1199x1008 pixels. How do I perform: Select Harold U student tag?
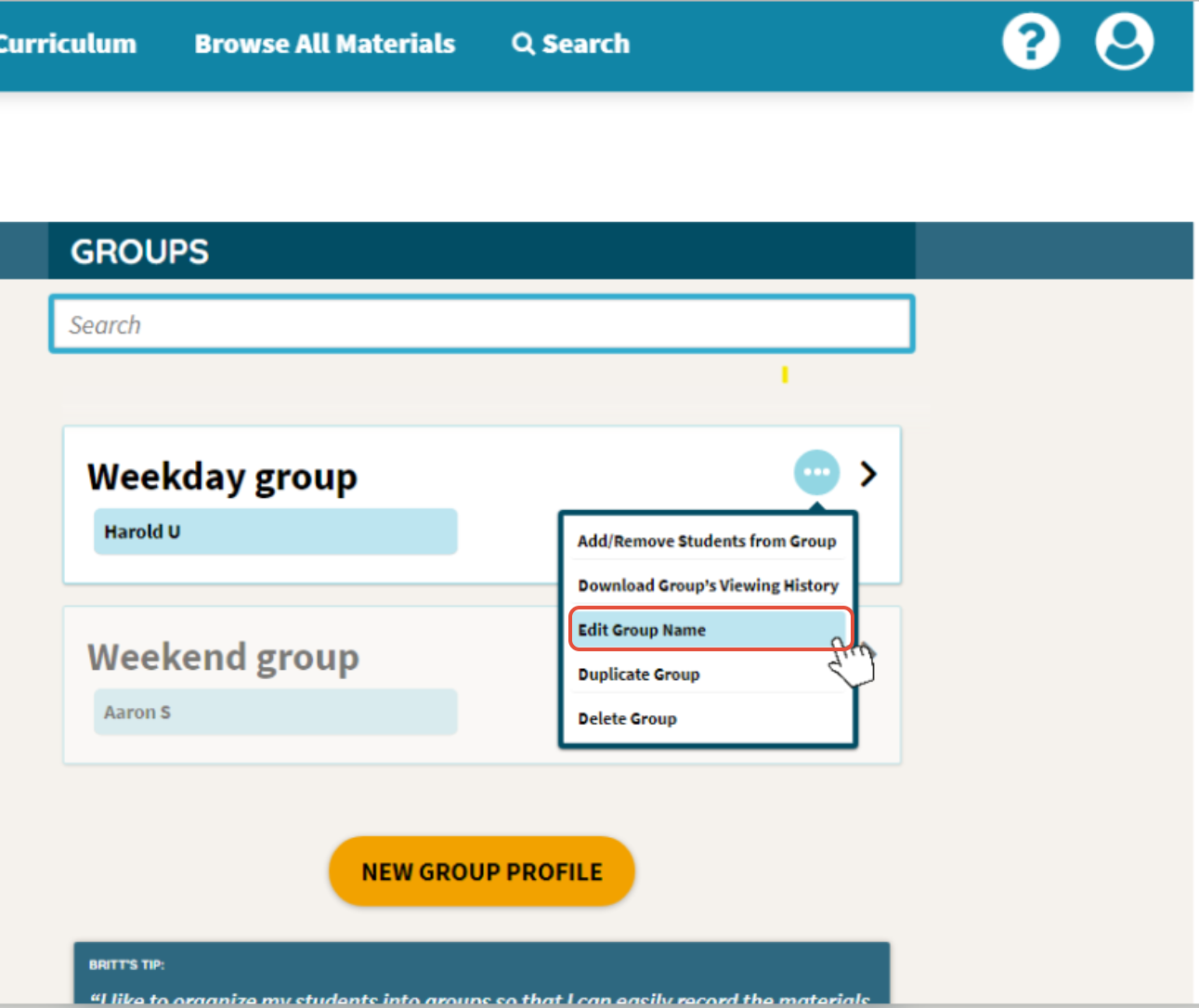[x=275, y=531]
